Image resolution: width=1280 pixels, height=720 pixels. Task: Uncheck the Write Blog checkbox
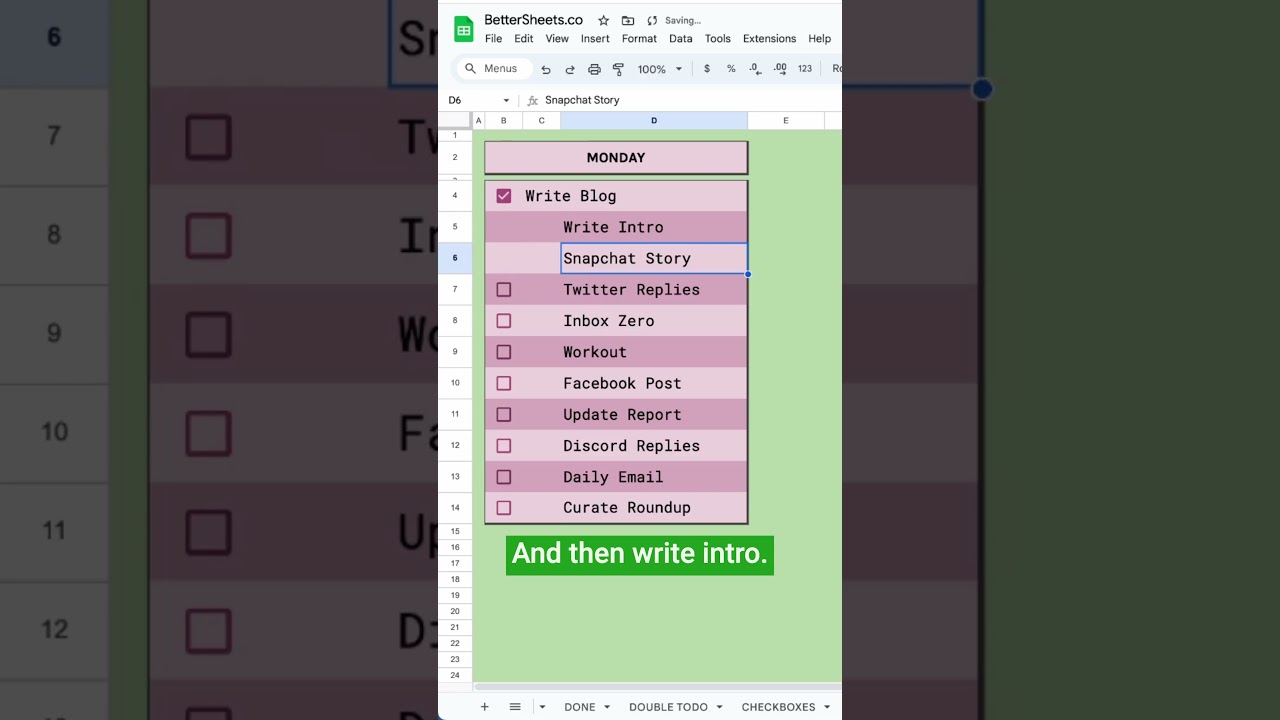pyautogui.click(x=504, y=196)
